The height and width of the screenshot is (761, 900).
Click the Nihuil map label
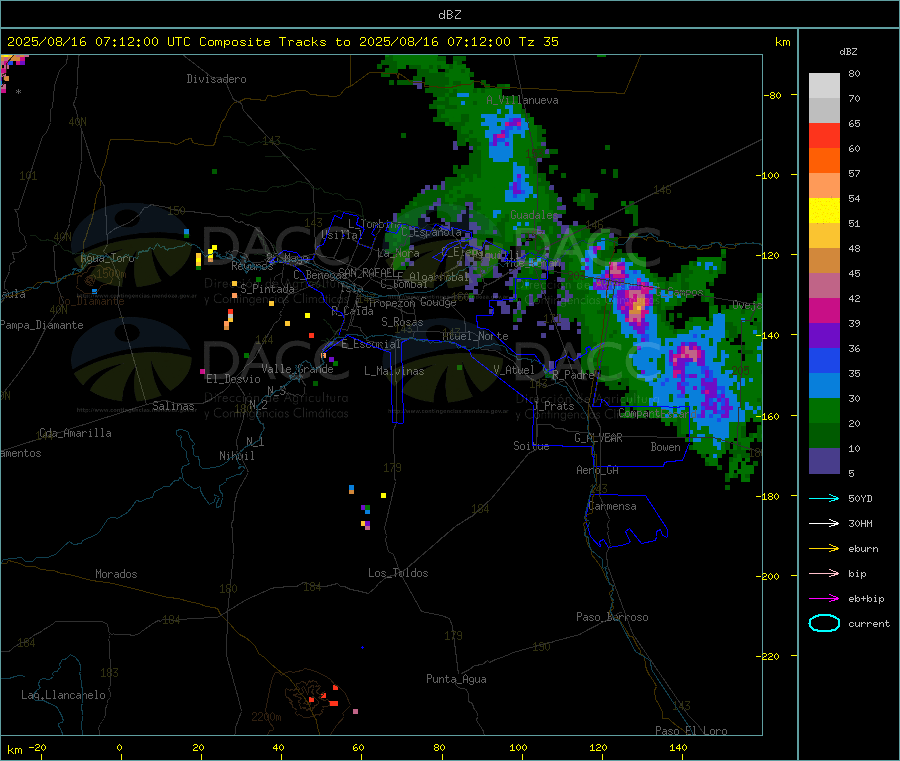pos(236,456)
